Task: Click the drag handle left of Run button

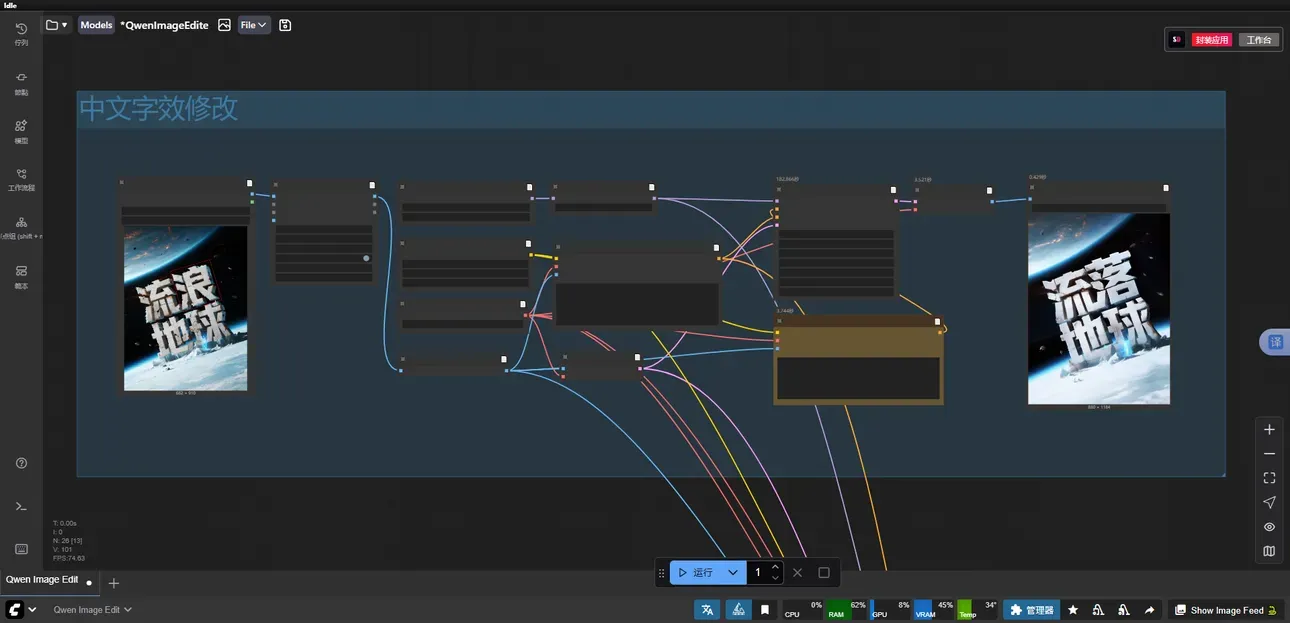Action: pos(661,573)
